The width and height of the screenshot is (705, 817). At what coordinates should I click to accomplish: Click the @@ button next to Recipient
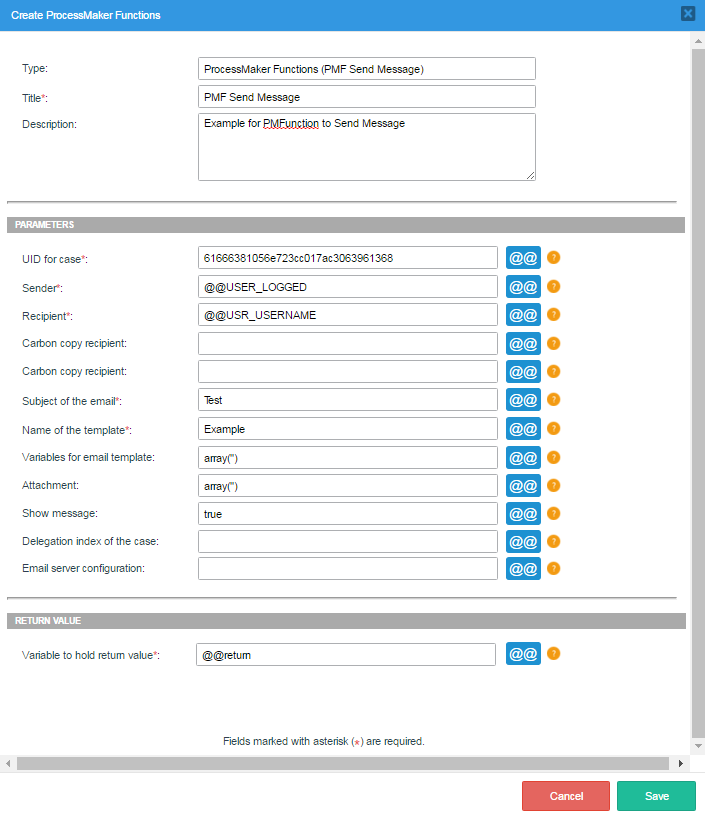(x=523, y=315)
